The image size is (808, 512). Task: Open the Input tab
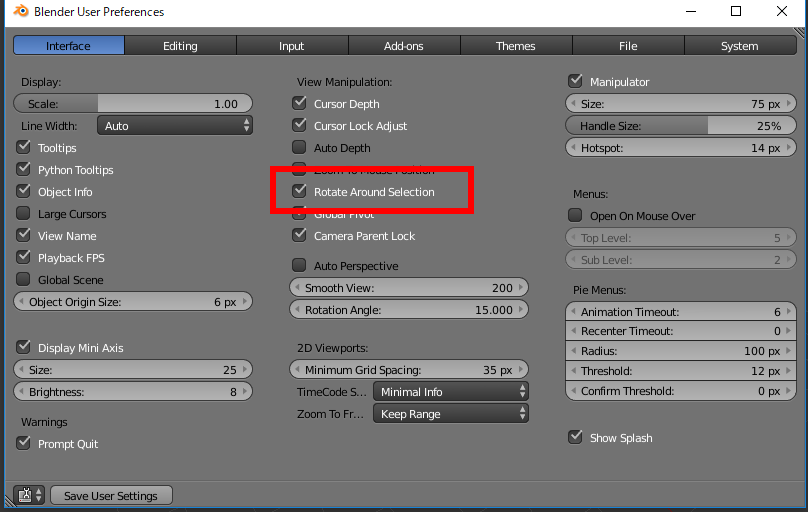pyautogui.click(x=292, y=46)
